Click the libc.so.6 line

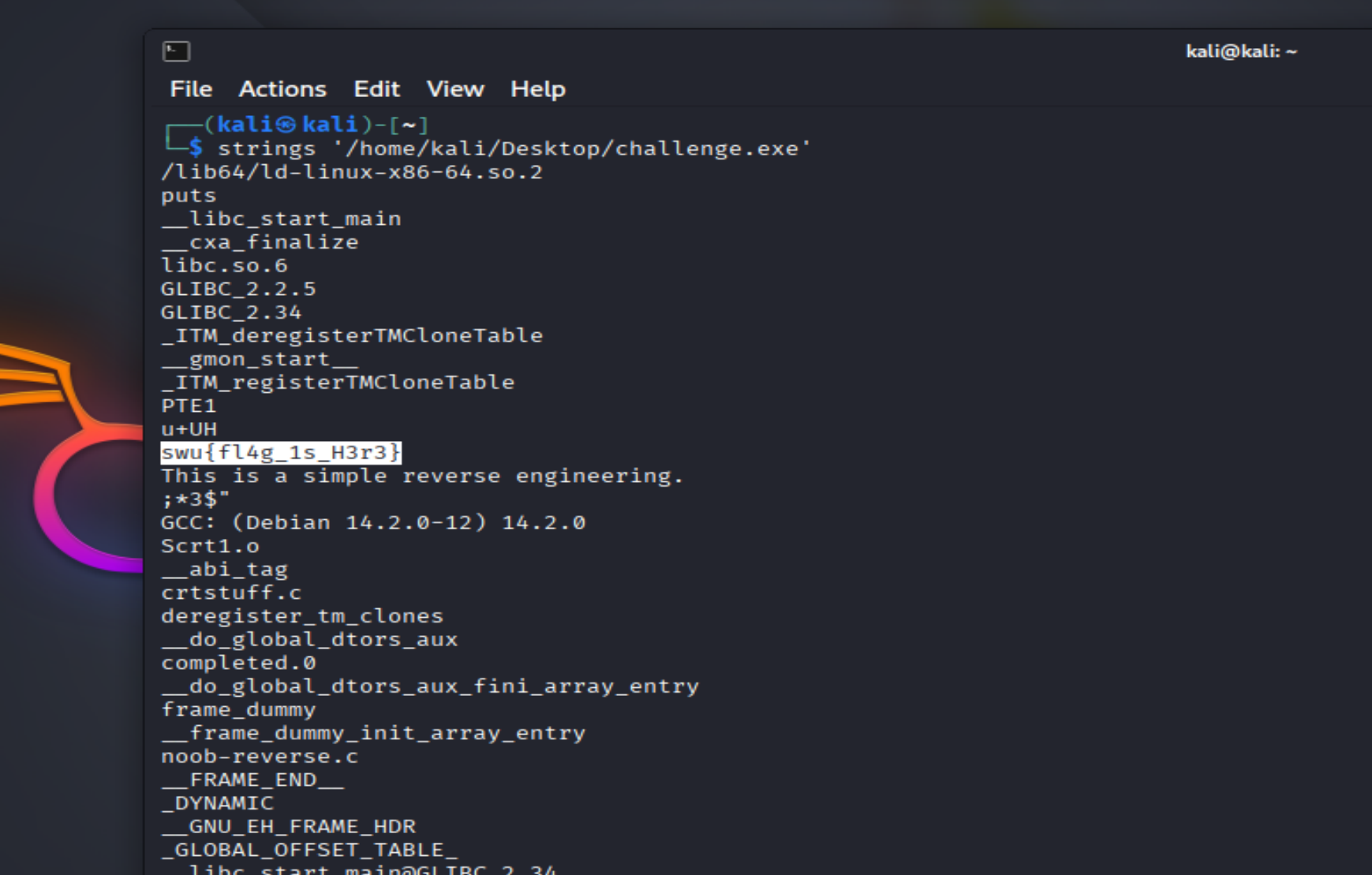(x=225, y=266)
